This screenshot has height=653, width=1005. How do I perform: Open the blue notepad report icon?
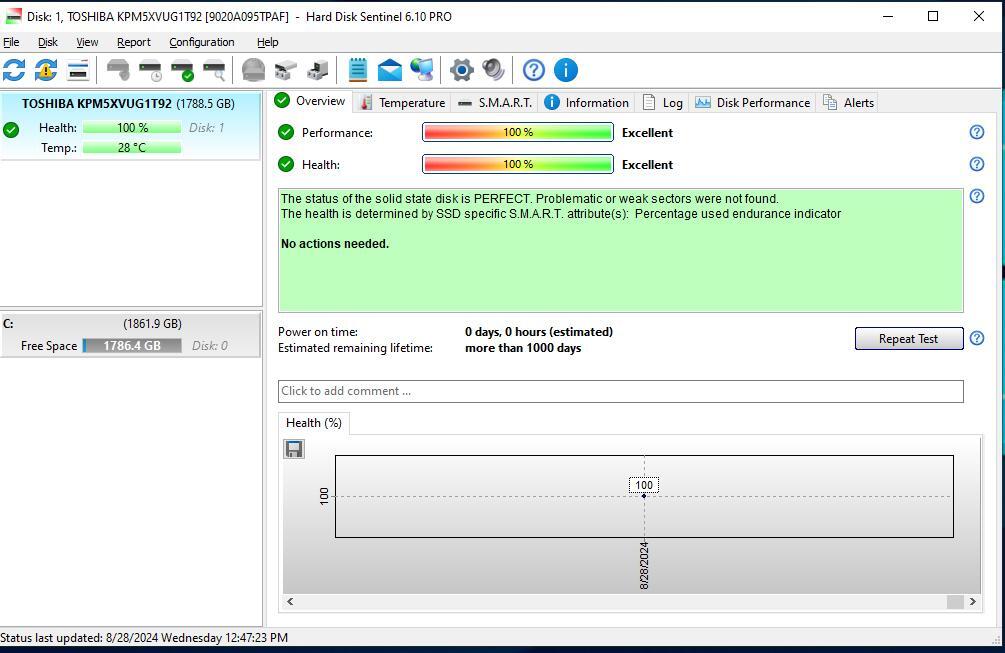358,70
